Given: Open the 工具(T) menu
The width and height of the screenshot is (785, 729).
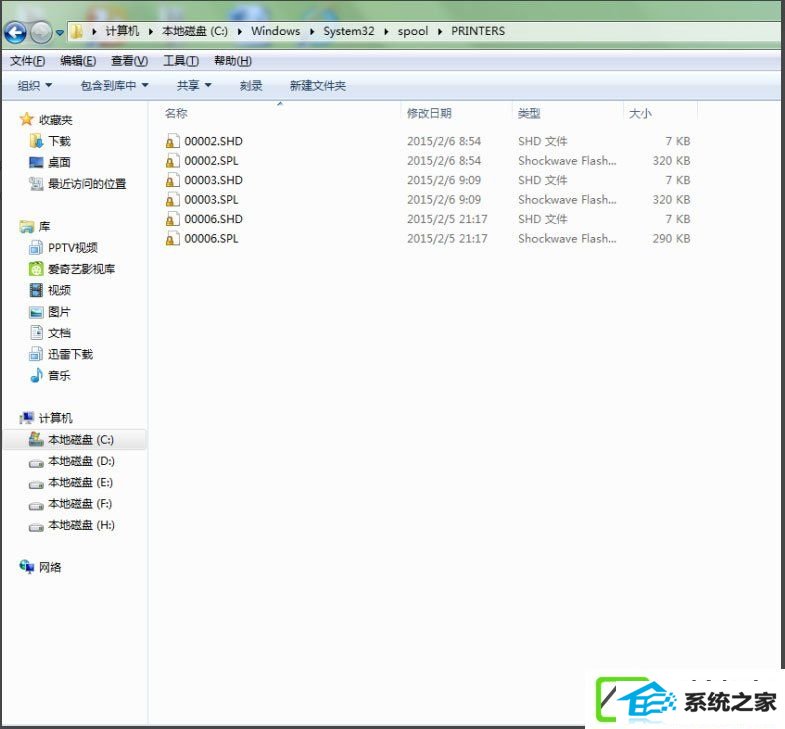Looking at the screenshot, I should (181, 61).
